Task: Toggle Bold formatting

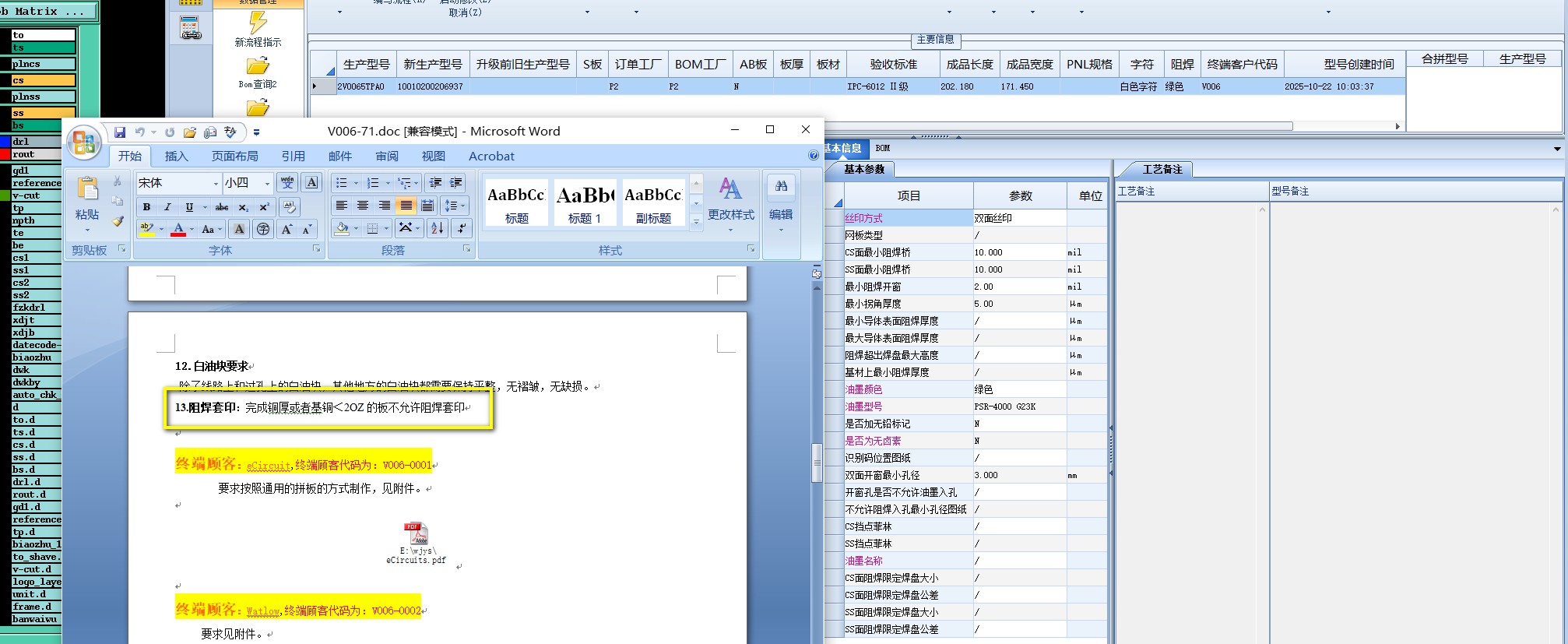Action: click(x=146, y=206)
